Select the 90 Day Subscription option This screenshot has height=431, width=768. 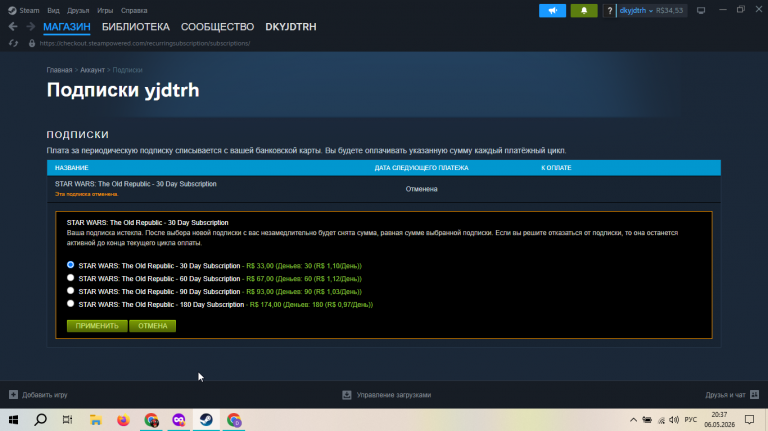click(71, 291)
